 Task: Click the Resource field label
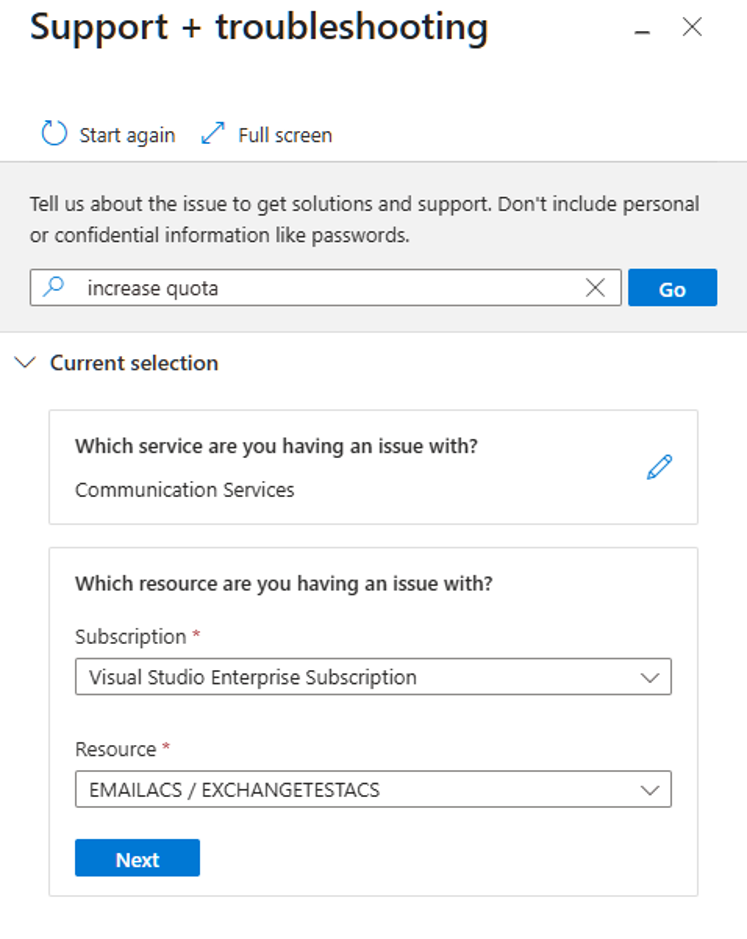[x=116, y=749]
